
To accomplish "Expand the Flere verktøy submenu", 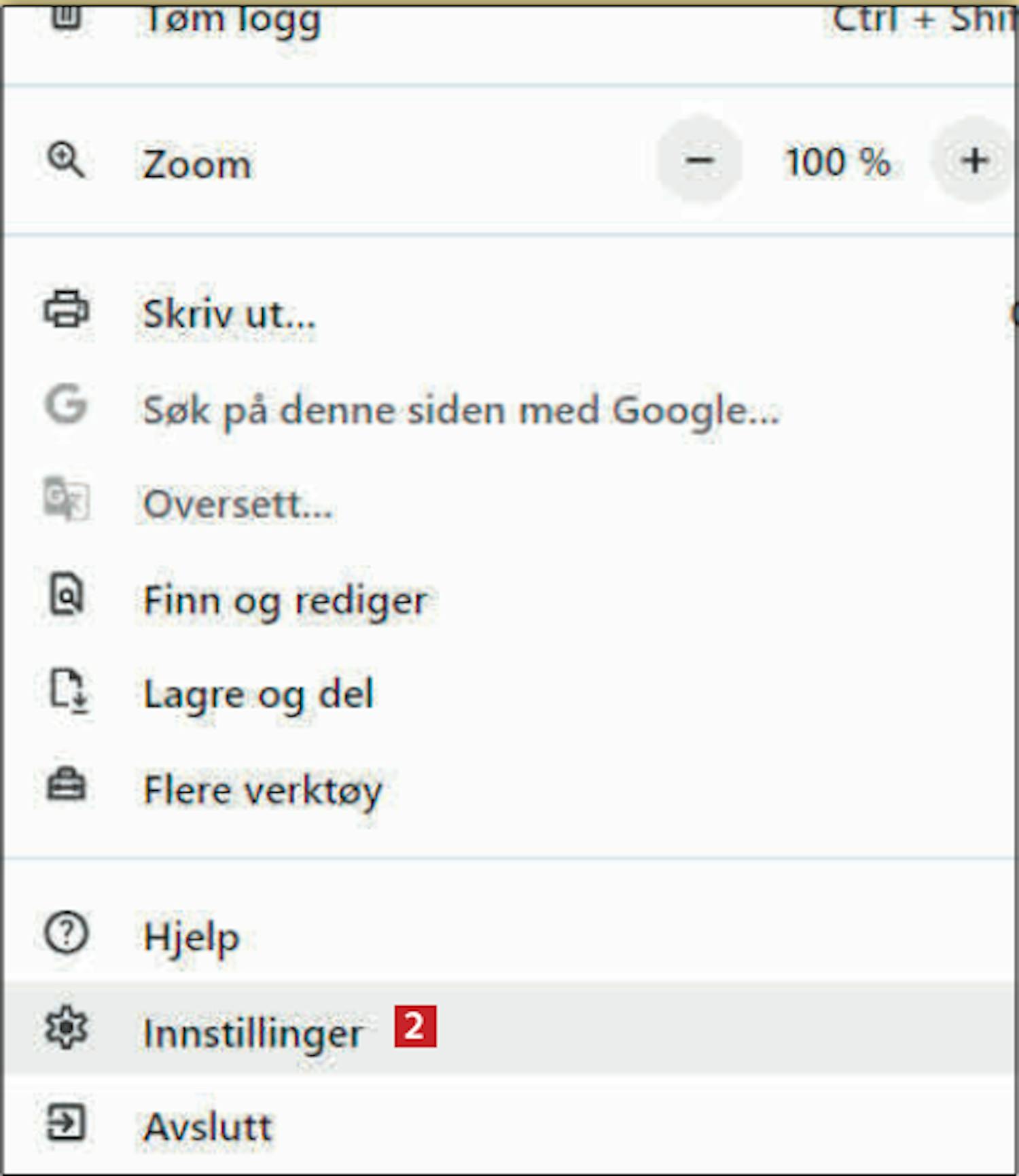I will click(509, 789).
